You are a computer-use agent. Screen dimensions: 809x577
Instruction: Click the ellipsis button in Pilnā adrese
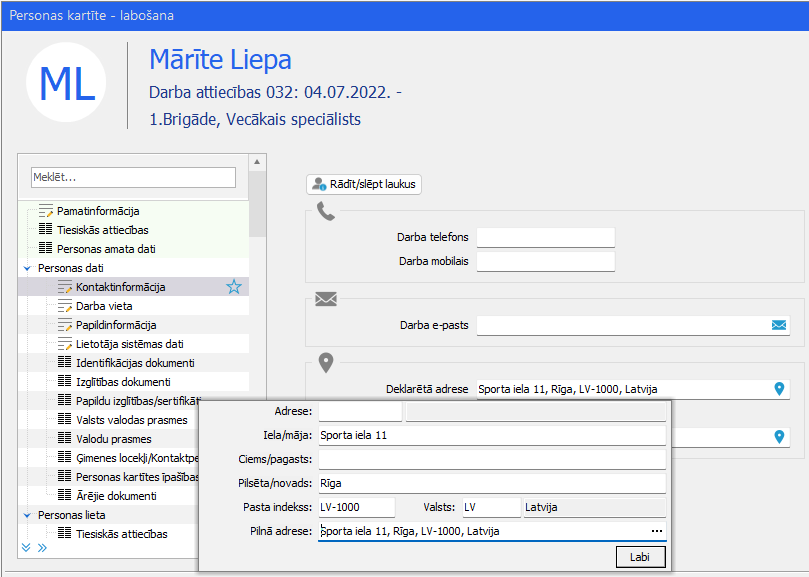pyautogui.click(x=656, y=531)
